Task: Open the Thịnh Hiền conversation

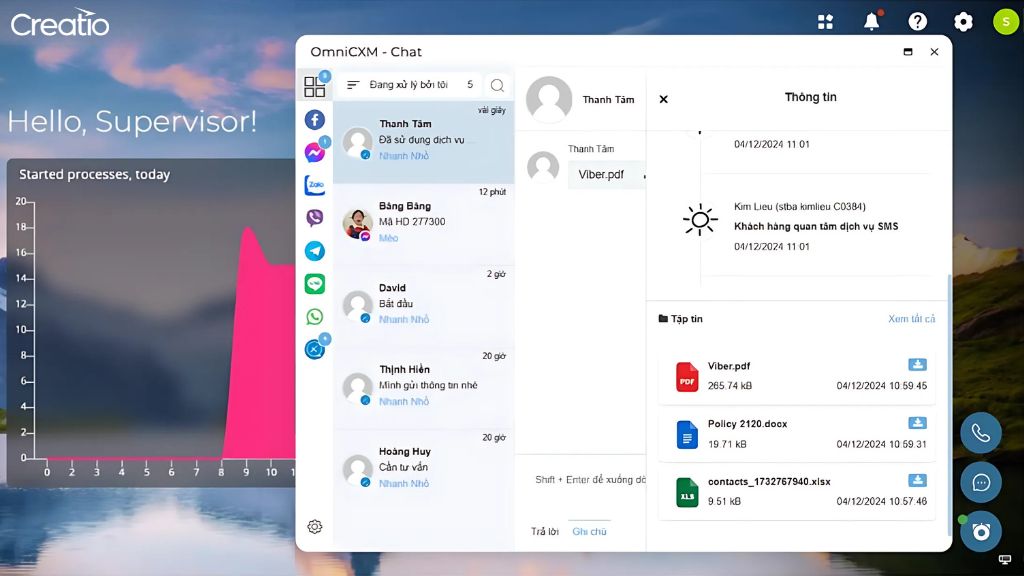Action: [424, 387]
